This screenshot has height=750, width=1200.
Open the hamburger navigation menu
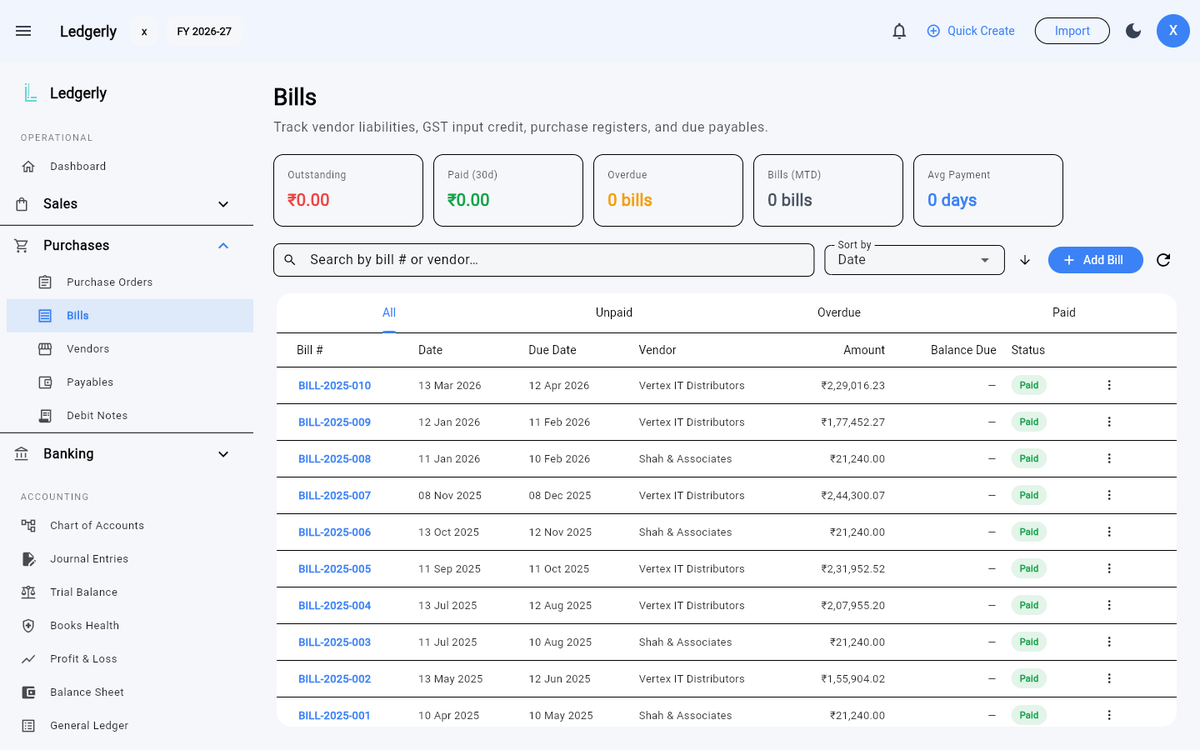[24, 31]
